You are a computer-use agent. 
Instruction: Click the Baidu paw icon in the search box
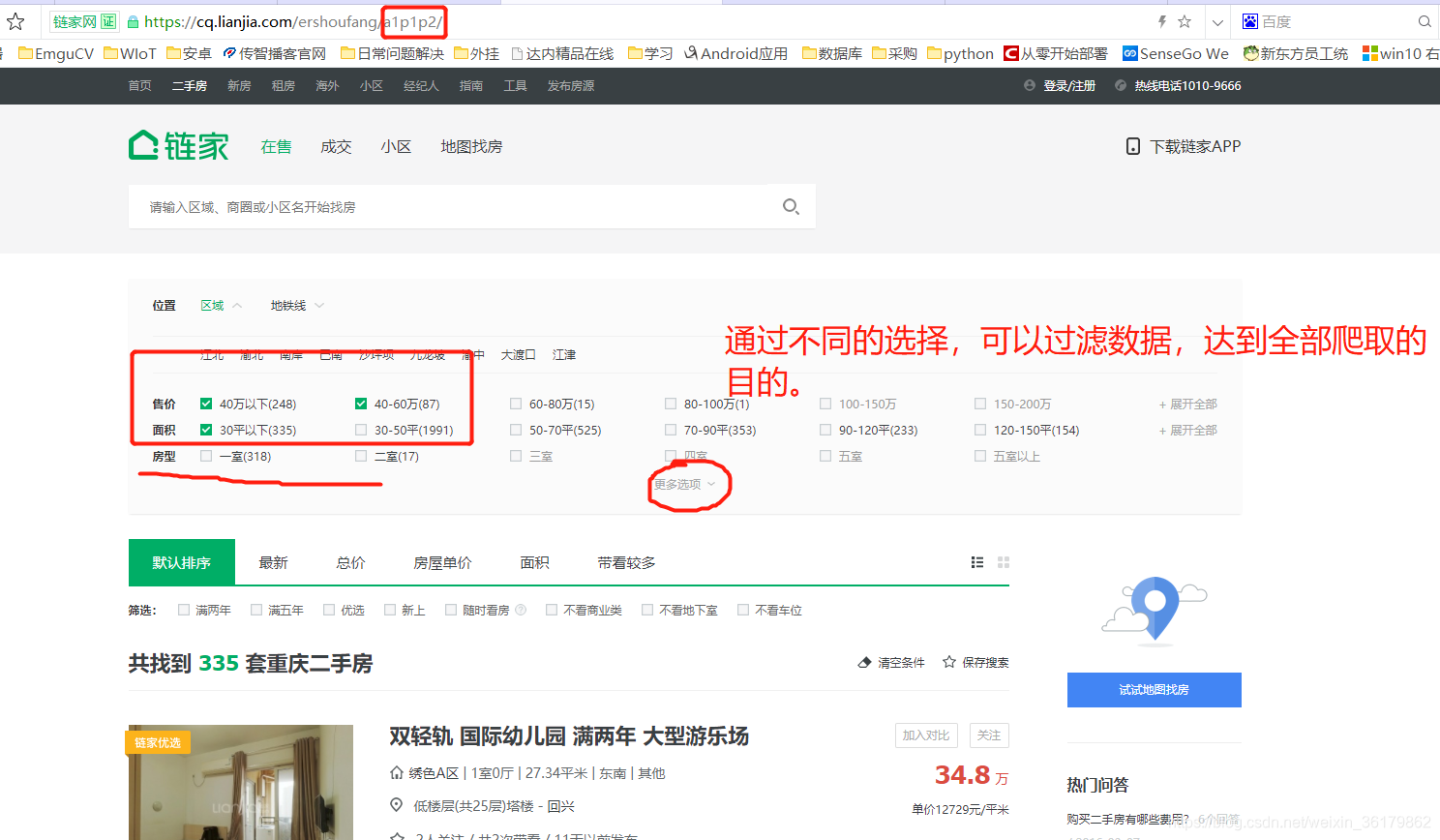[x=1250, y=21]
